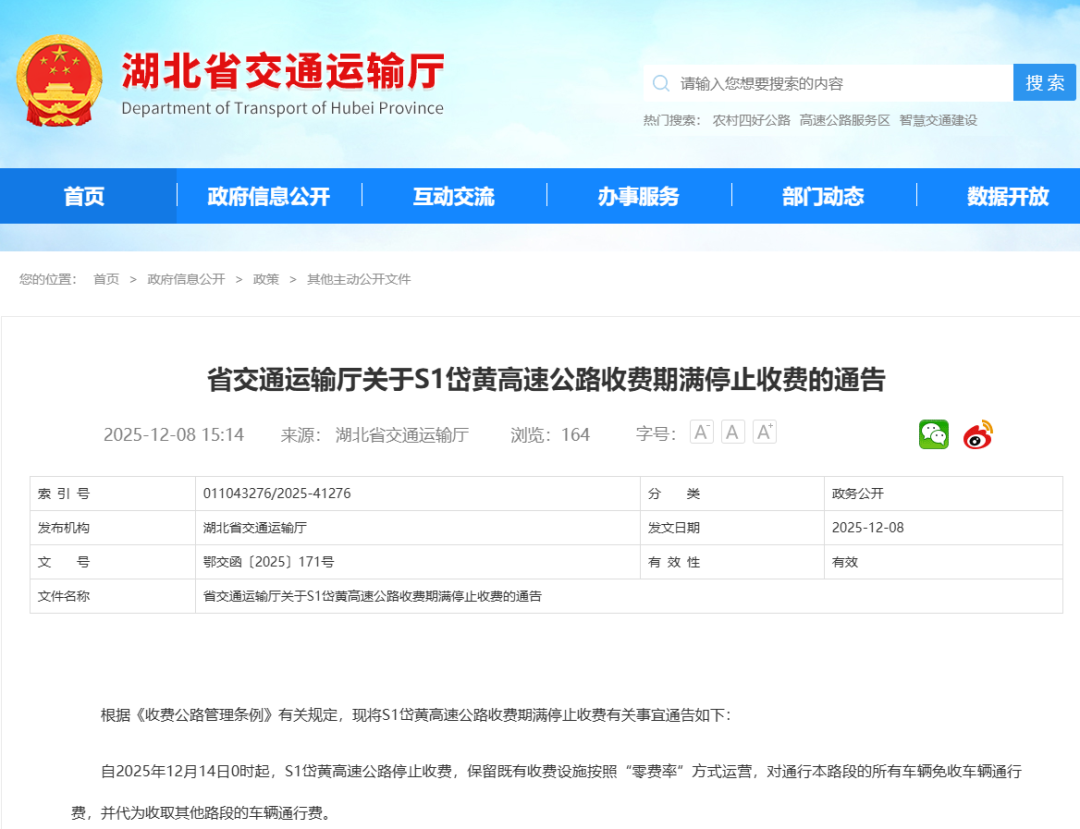This screenshot has width=1080, height=829.
Task: Increase font size with A+ icon
Action: click(x=765, y=432)
